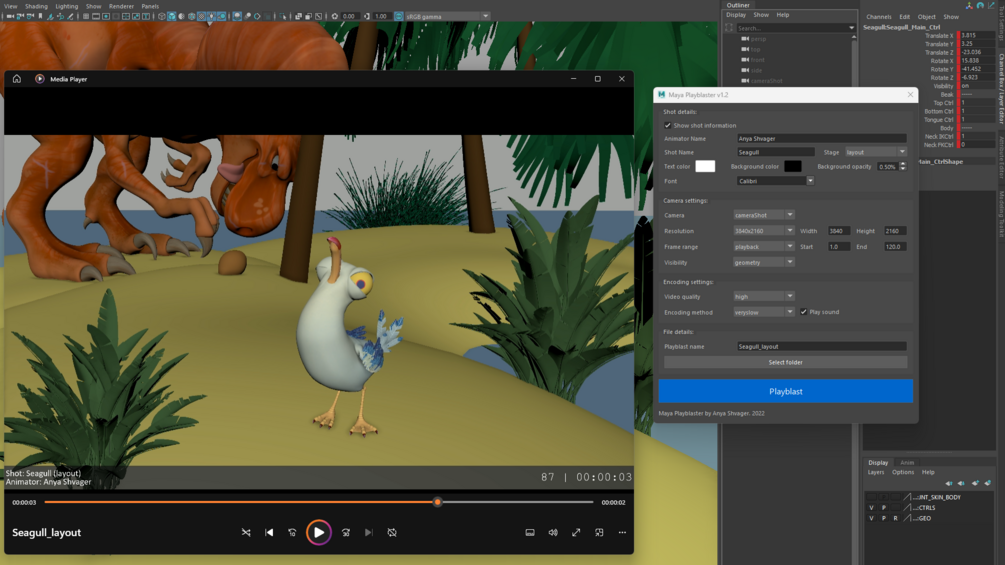Click the smooth shade all cube icon
The width and height of the screenshot is (1005, 565).
[x=172, y=16]
